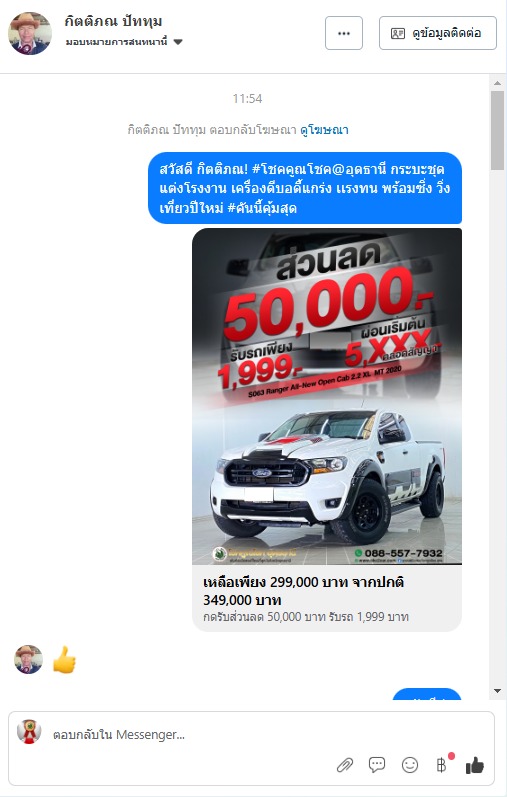Send a thumbs-up like
The width and height of the screenshot is (507, 797).
point(475,765)
